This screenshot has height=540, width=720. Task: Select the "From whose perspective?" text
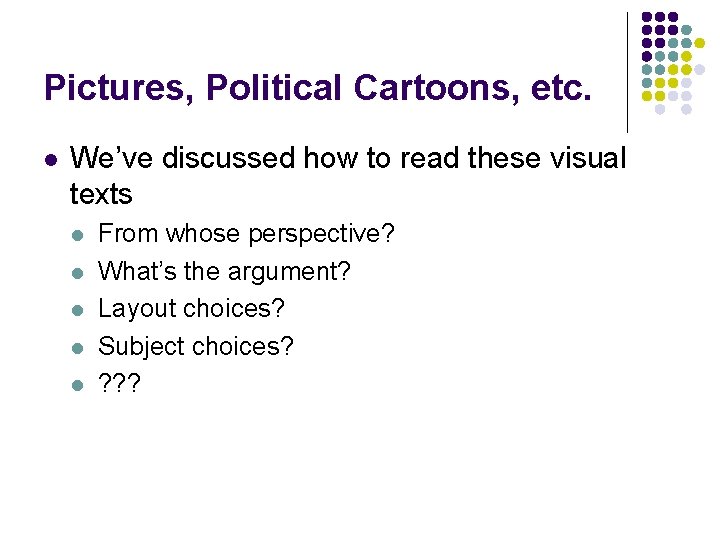247,234
